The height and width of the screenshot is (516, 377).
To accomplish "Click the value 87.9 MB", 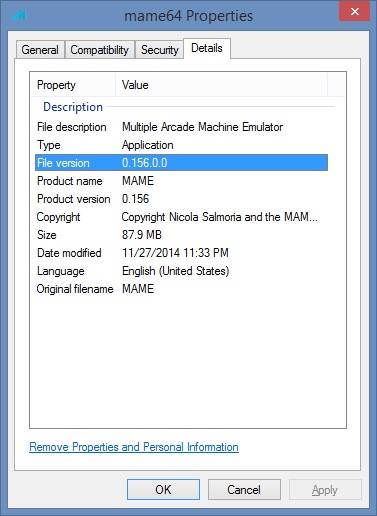I will [142, 235].
